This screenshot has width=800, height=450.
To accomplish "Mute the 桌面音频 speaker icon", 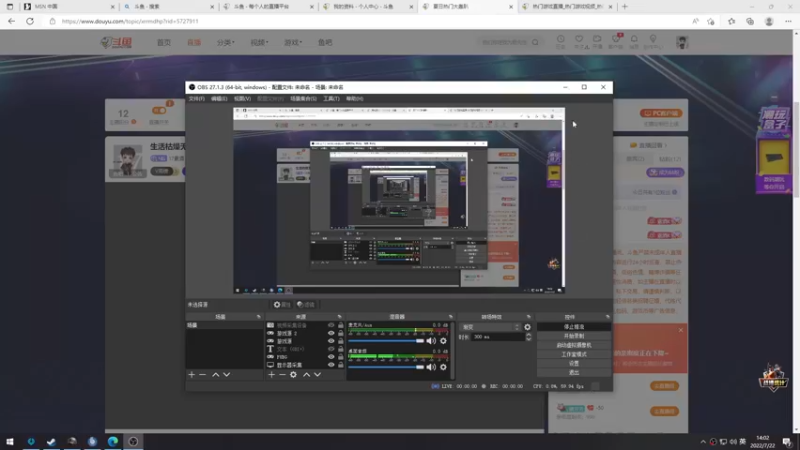I will click(x=431, y=367).
